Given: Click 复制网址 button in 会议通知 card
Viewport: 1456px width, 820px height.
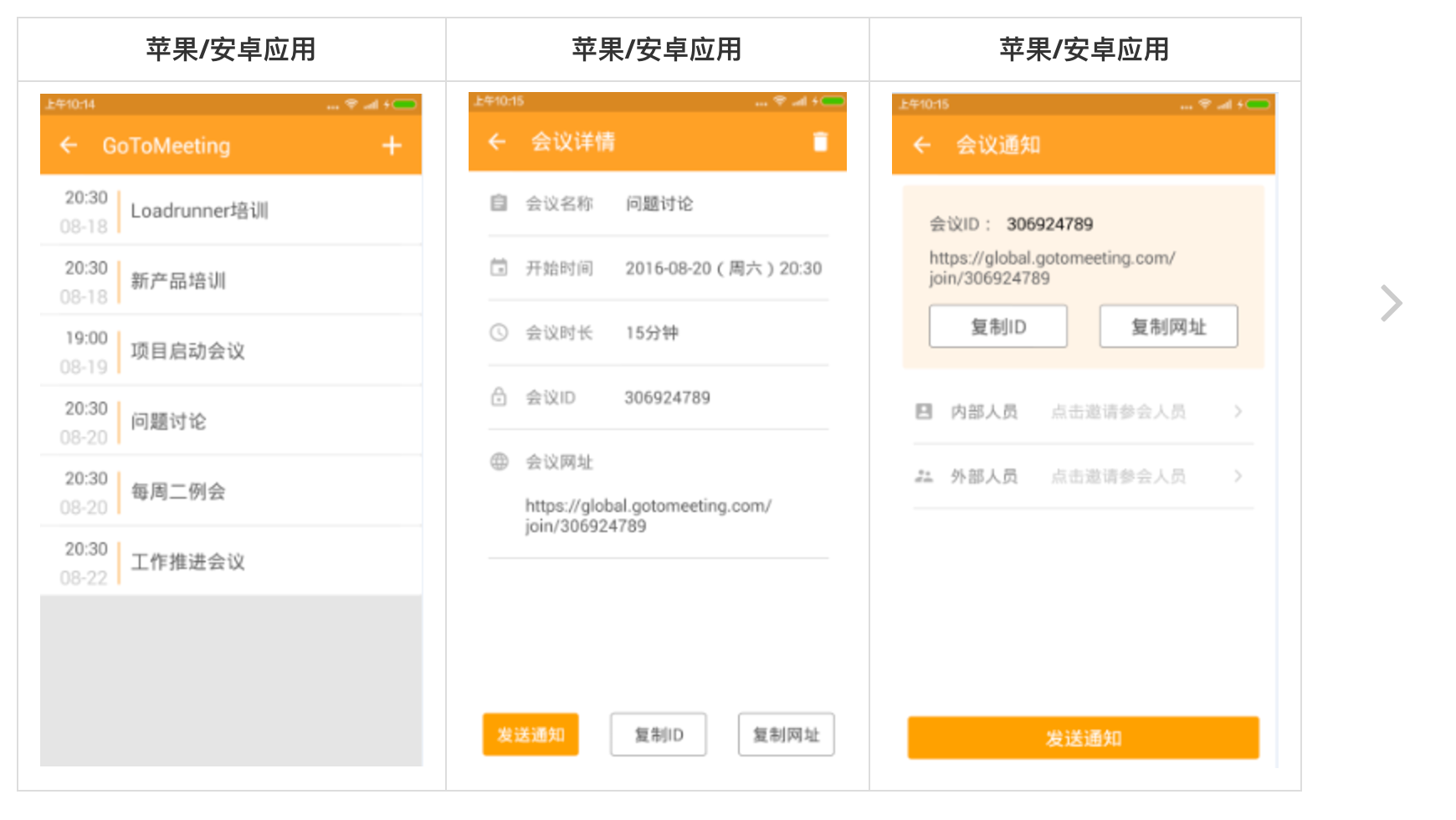Looking at the screenshot, I should tap(1169, 326).
